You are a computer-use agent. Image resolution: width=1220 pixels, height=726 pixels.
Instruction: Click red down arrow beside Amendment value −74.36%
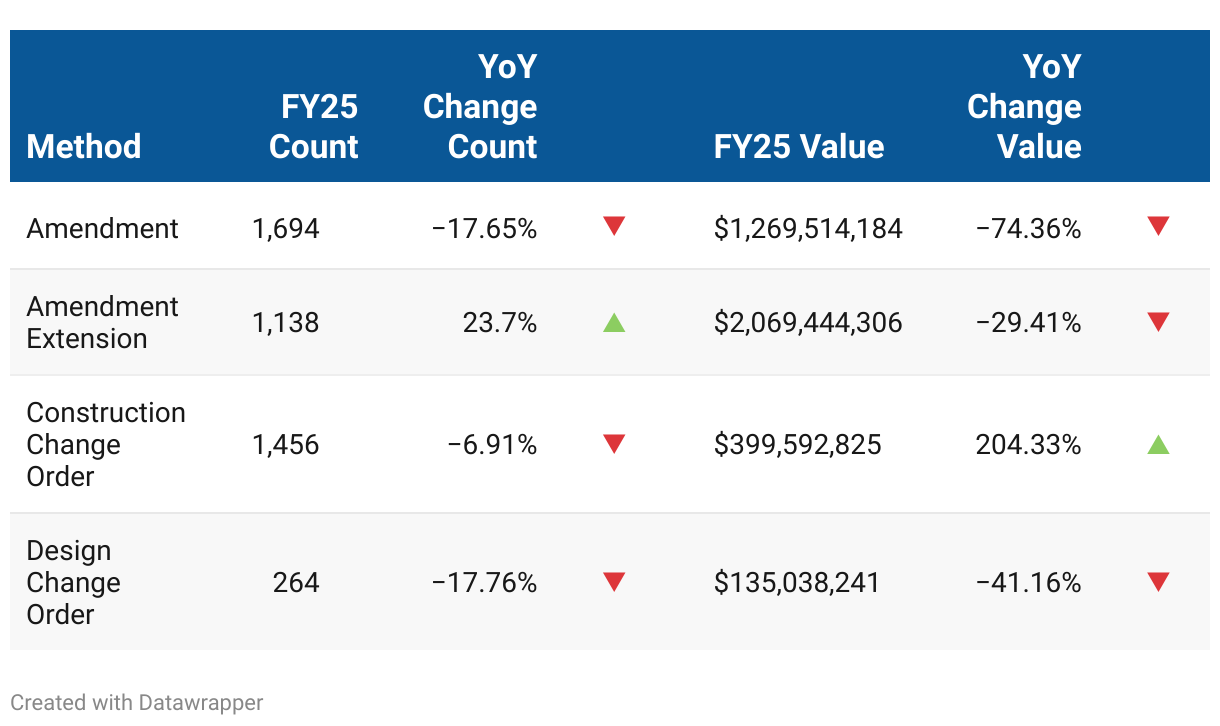click(x=1158, y=226)
